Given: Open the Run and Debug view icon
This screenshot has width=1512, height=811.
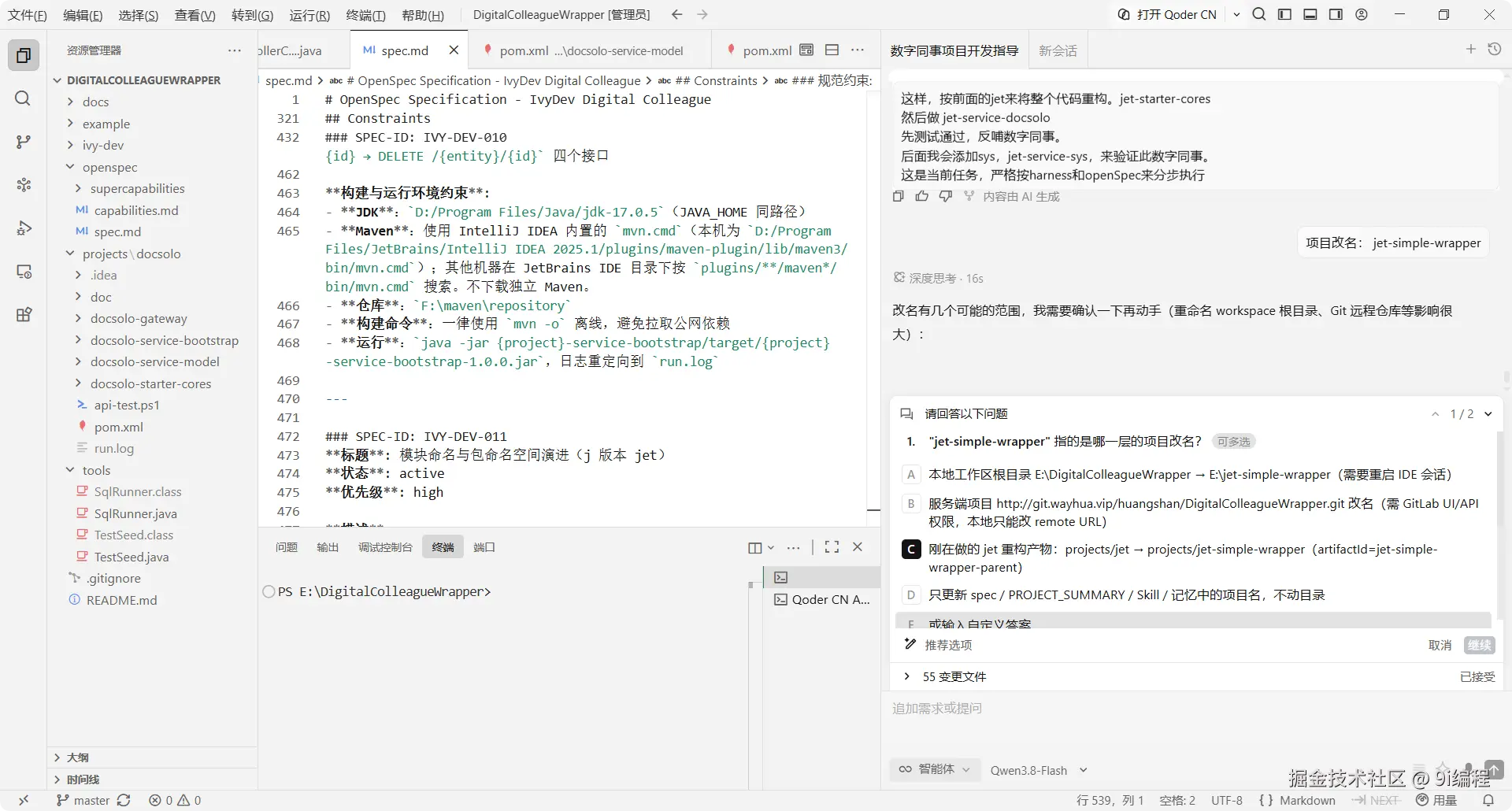Looking at the screenshot, I should 24,228.
